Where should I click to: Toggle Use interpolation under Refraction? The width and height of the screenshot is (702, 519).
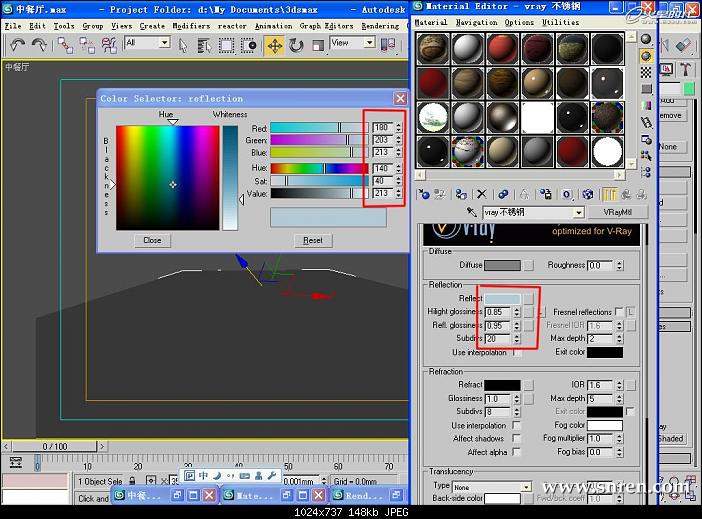coord(516,425)
